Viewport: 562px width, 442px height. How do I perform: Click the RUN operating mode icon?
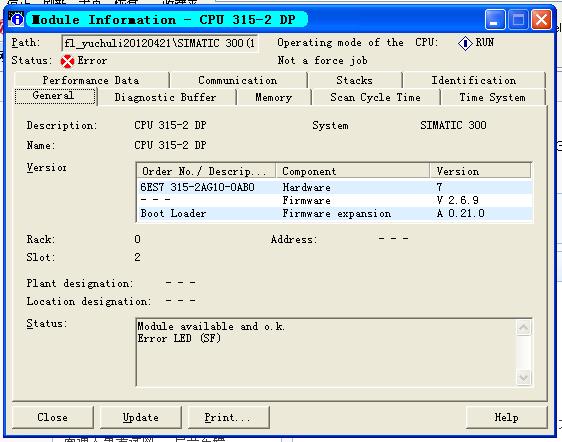point(465,43)
